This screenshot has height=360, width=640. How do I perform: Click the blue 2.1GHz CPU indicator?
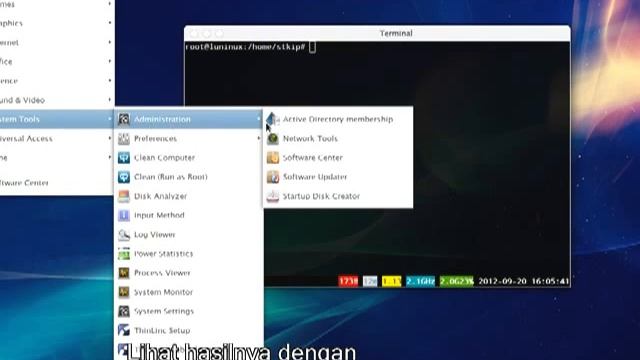pos(420,281)
